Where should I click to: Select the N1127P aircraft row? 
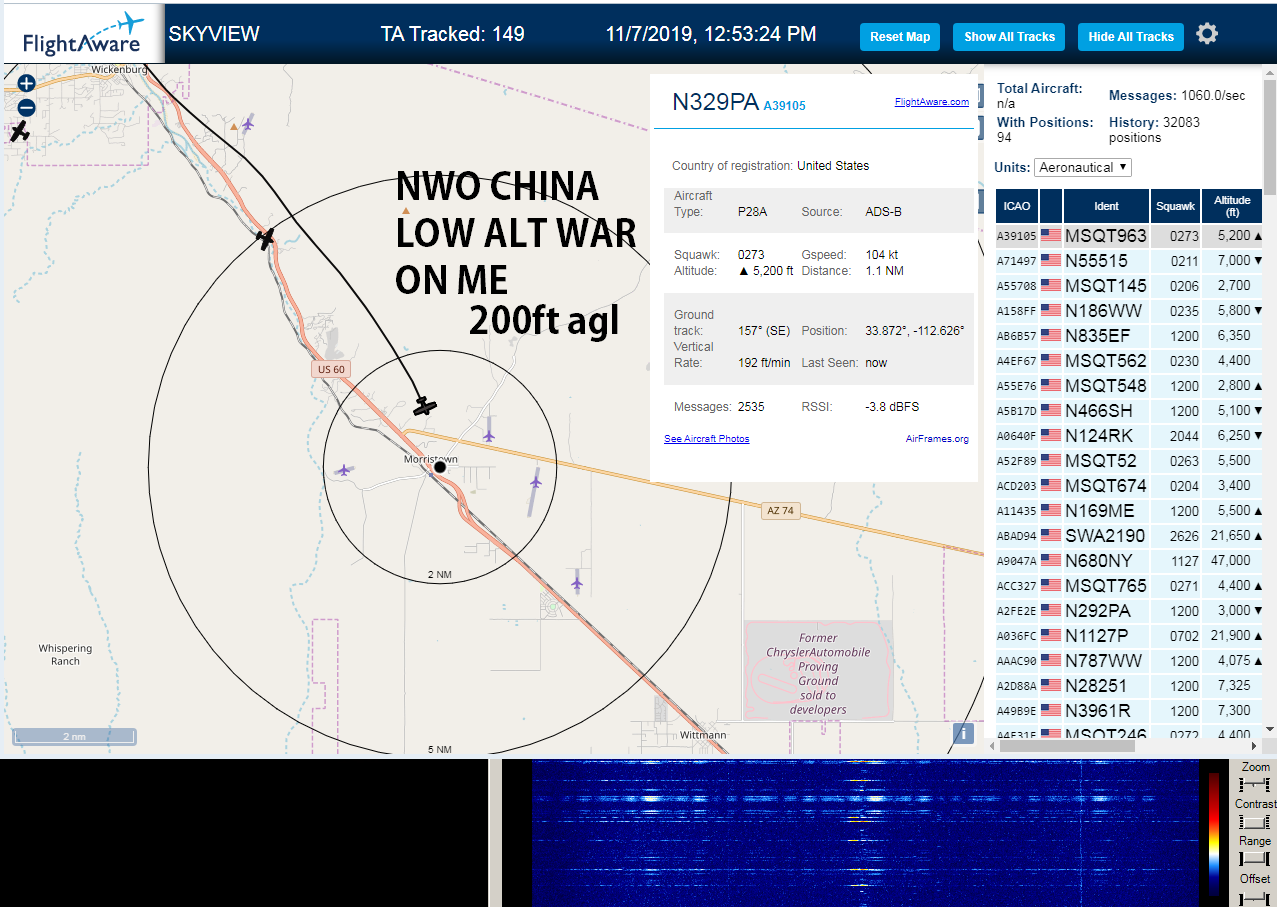point(1129,636)
